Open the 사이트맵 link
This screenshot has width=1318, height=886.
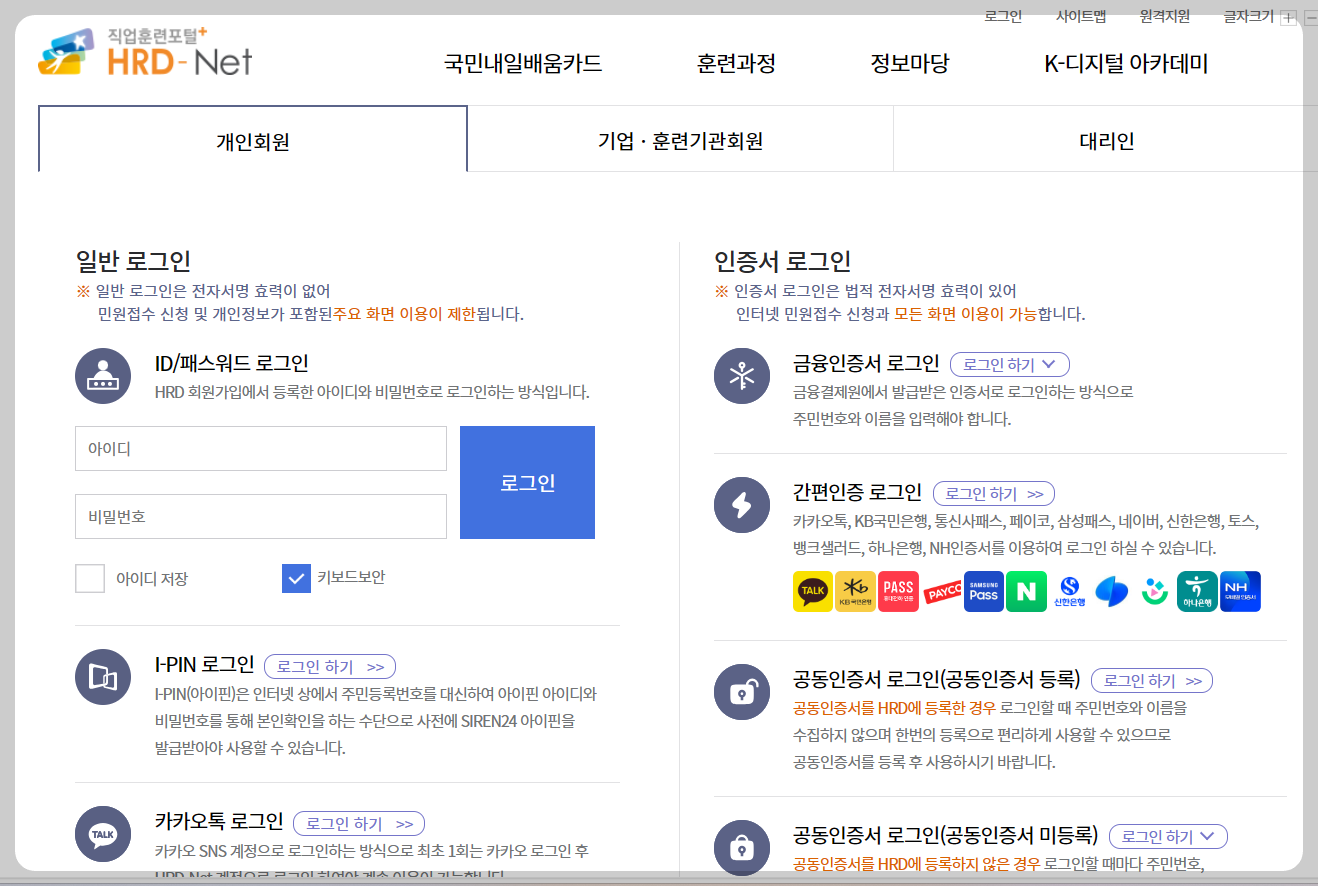(1081, 16)
